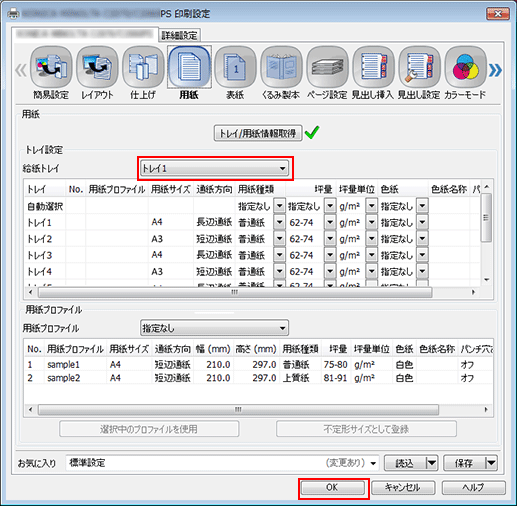Select the sample2 profile row

point(258,378)
